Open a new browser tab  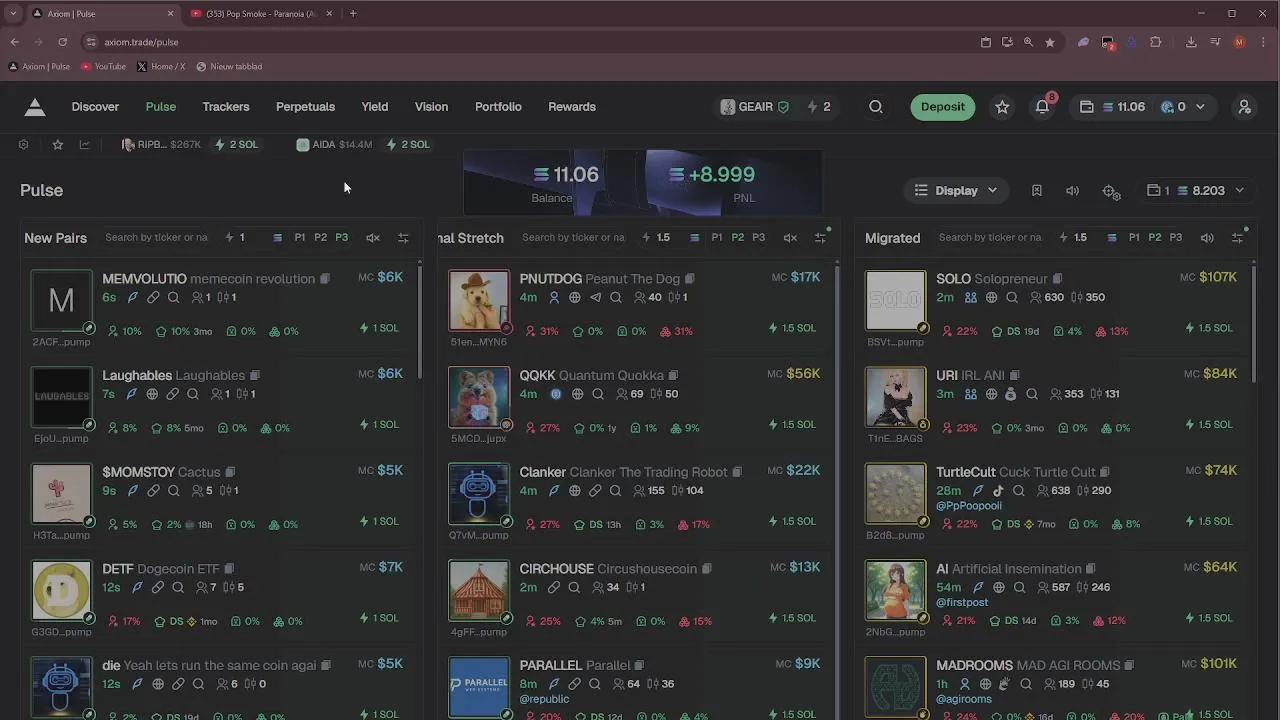point(353,14)
